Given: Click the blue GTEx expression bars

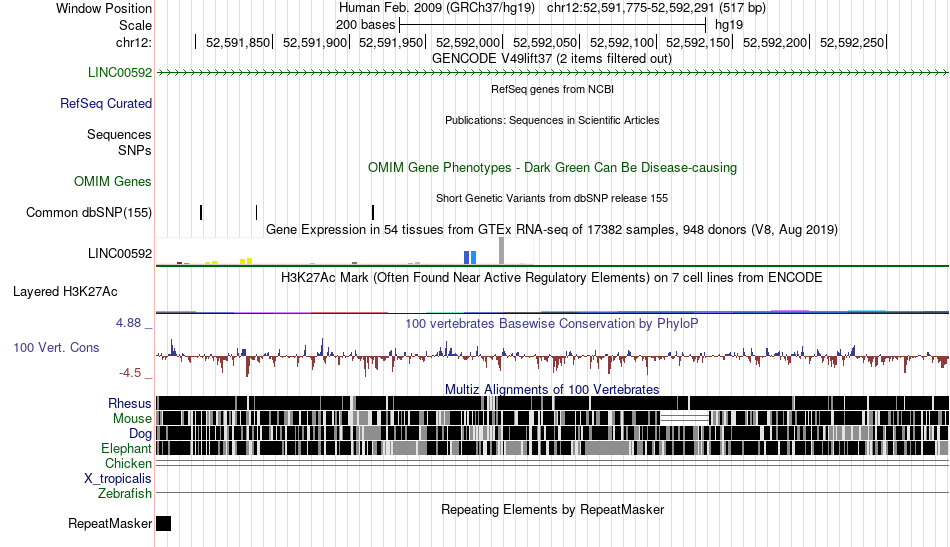Looking at the screenshot, I should [x=470, y=257].
